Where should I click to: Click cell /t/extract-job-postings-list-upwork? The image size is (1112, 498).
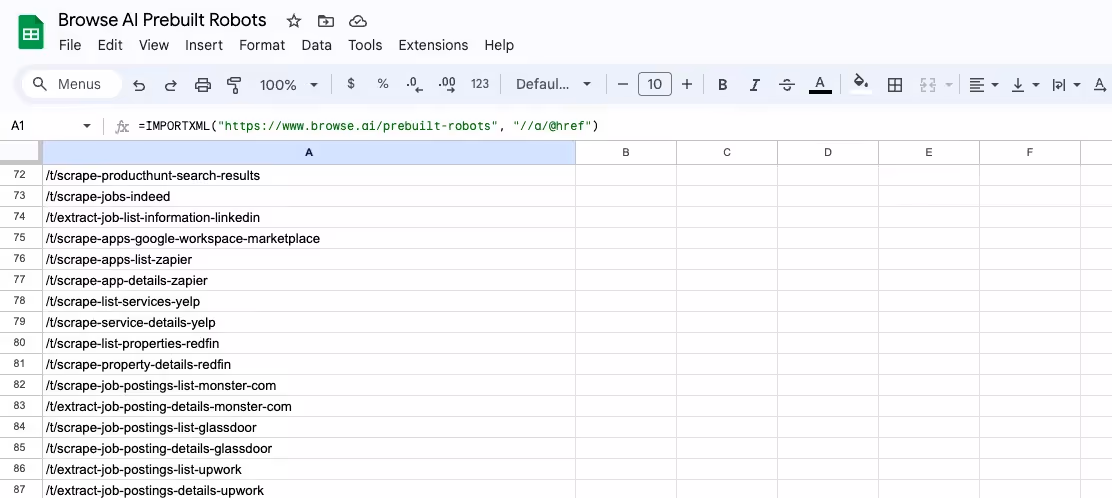tap(308, 470)
